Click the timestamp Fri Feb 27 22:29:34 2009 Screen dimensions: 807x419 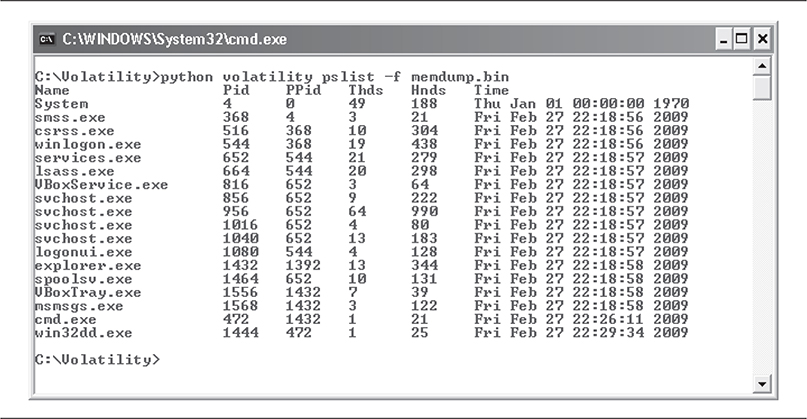(x=581, y=333)
